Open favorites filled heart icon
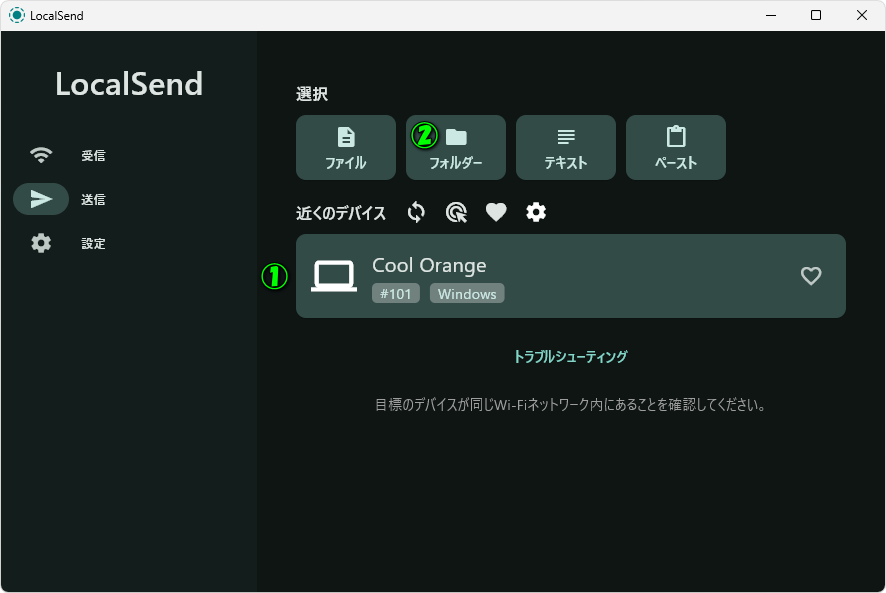 (496, 213)
